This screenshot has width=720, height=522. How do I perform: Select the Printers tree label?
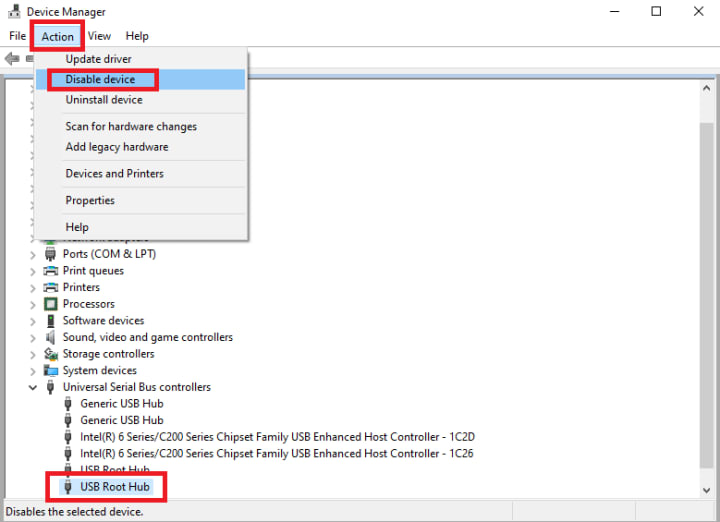point(81,287)
